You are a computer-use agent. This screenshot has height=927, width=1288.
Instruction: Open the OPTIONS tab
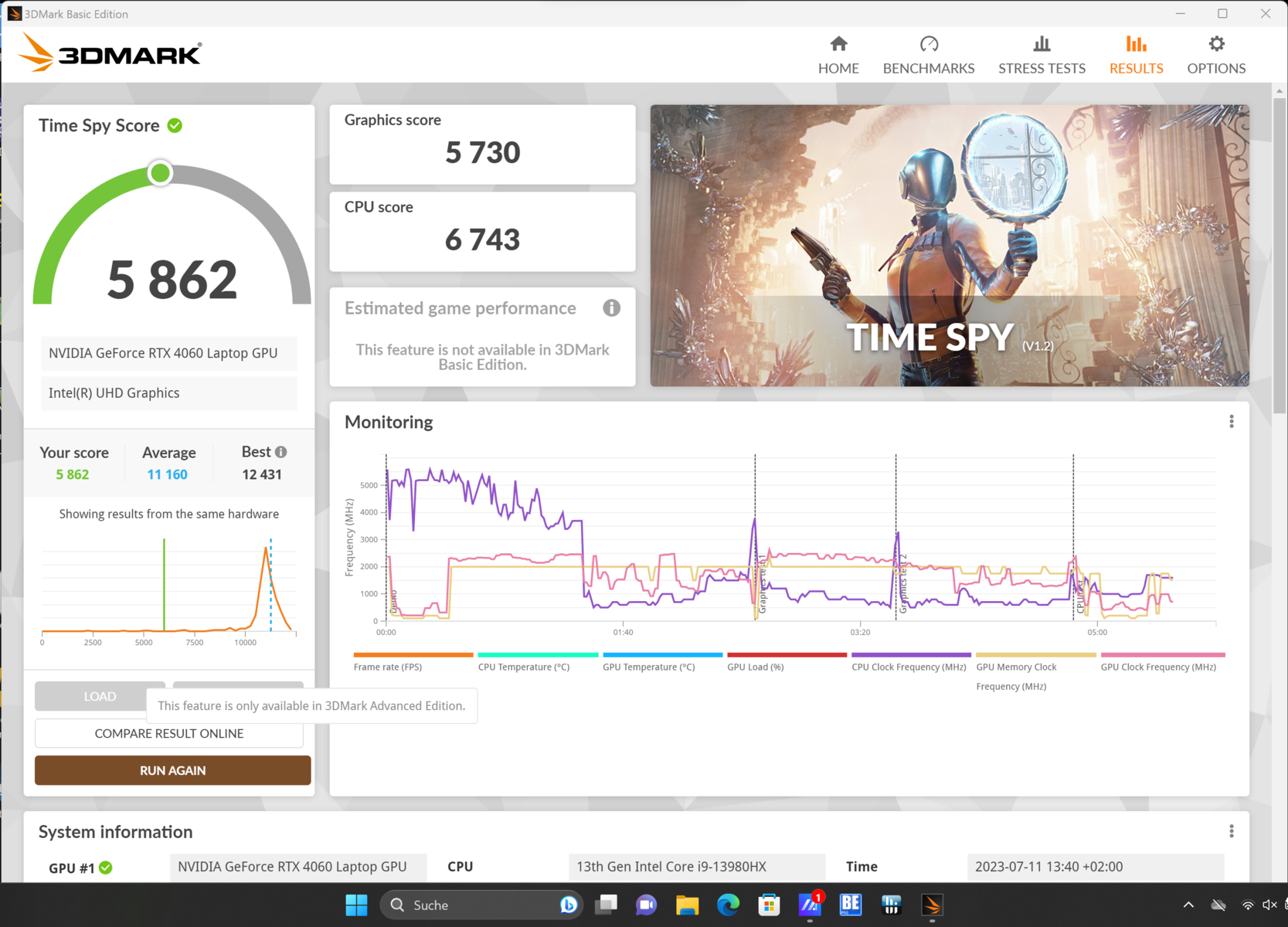(1216, 56)
